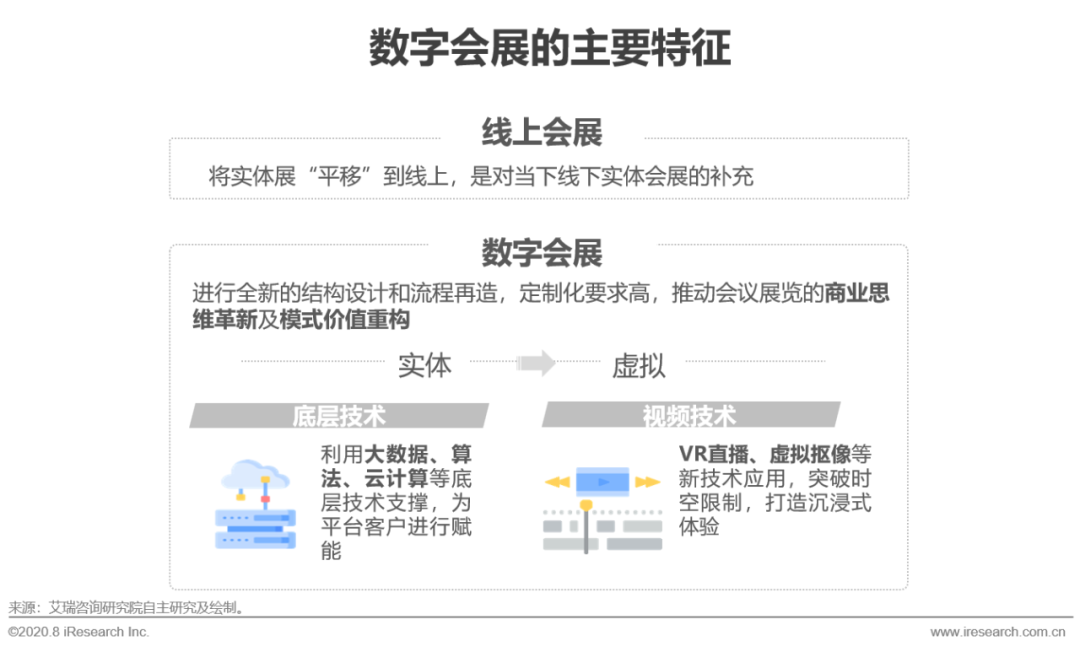Enable the yellow dot marker below the player
The width and height of the screenshot is (1080, 652).
coord(586,503)
